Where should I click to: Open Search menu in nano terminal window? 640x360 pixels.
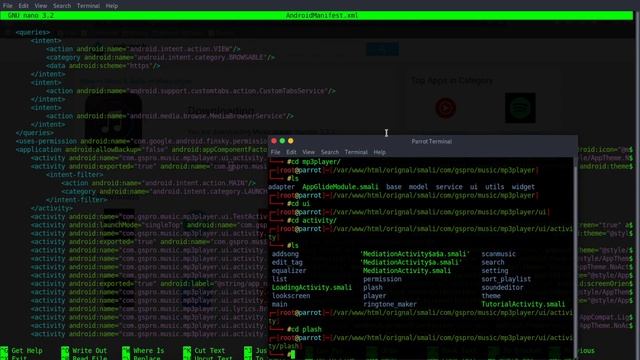click(62, 6)
